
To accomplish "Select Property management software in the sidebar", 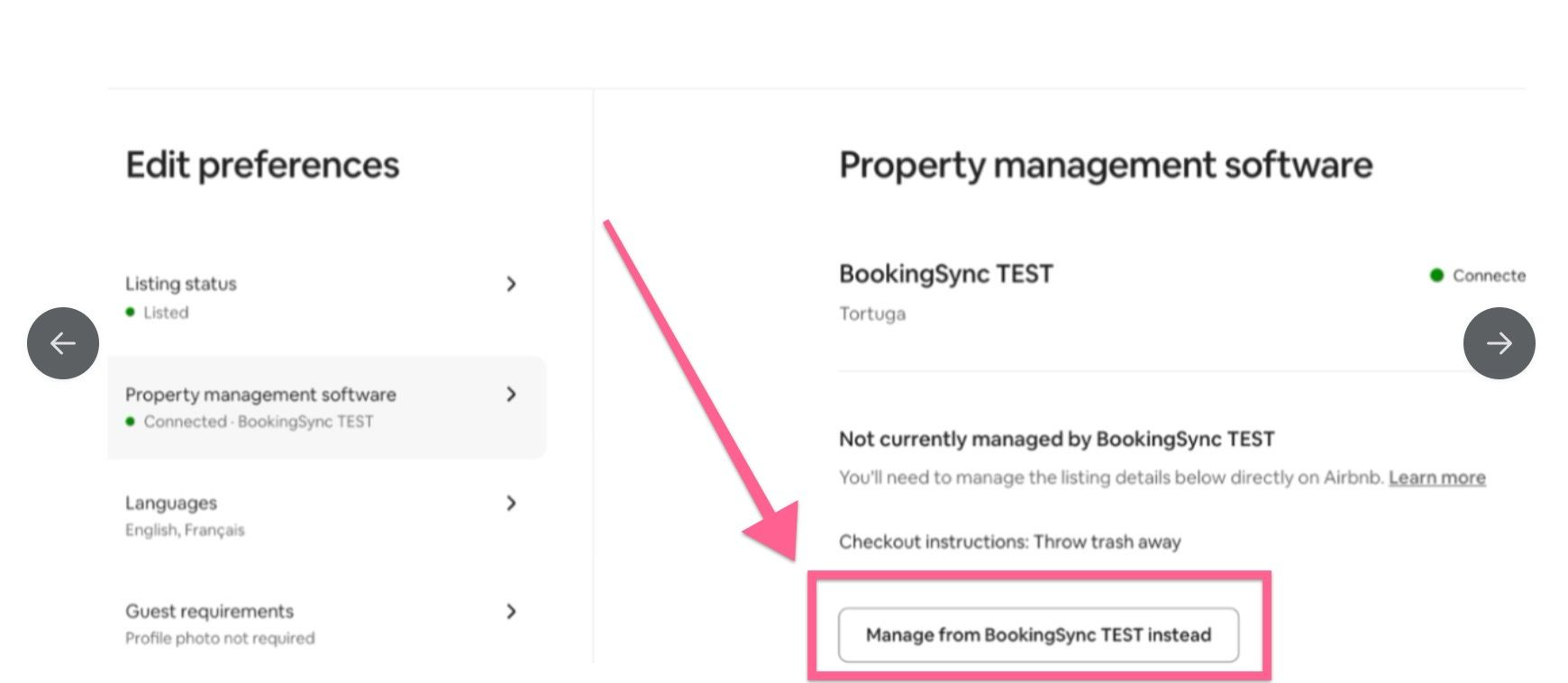I will click(260, 395).
